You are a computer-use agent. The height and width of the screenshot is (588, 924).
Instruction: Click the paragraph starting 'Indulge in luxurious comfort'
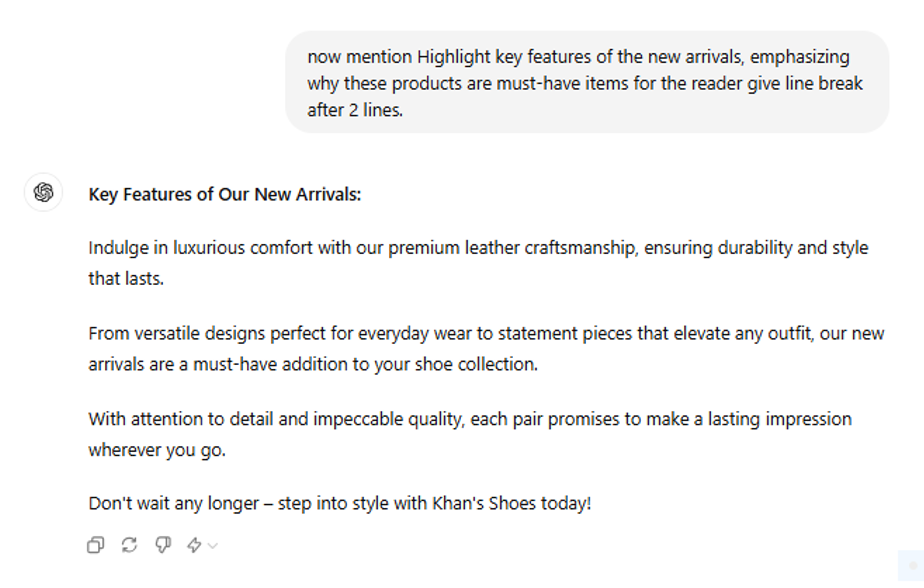tap(478, 263)
